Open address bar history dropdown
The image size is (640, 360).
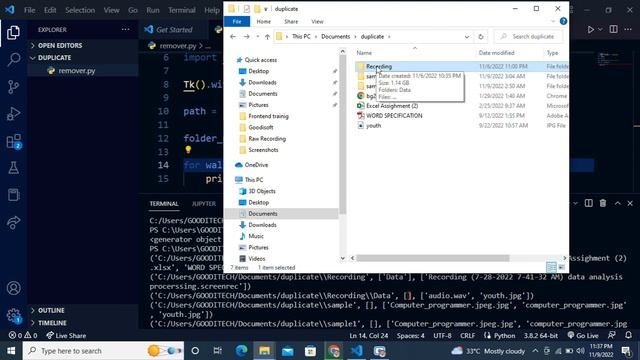point(467,37)
